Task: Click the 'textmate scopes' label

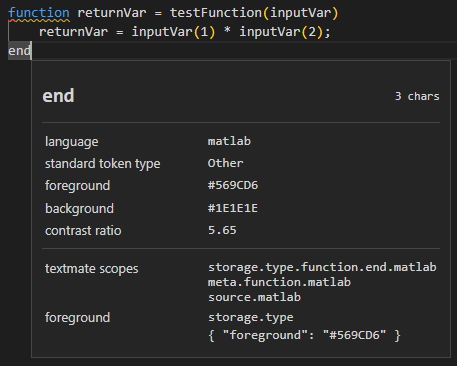Action: click(92, 269)
